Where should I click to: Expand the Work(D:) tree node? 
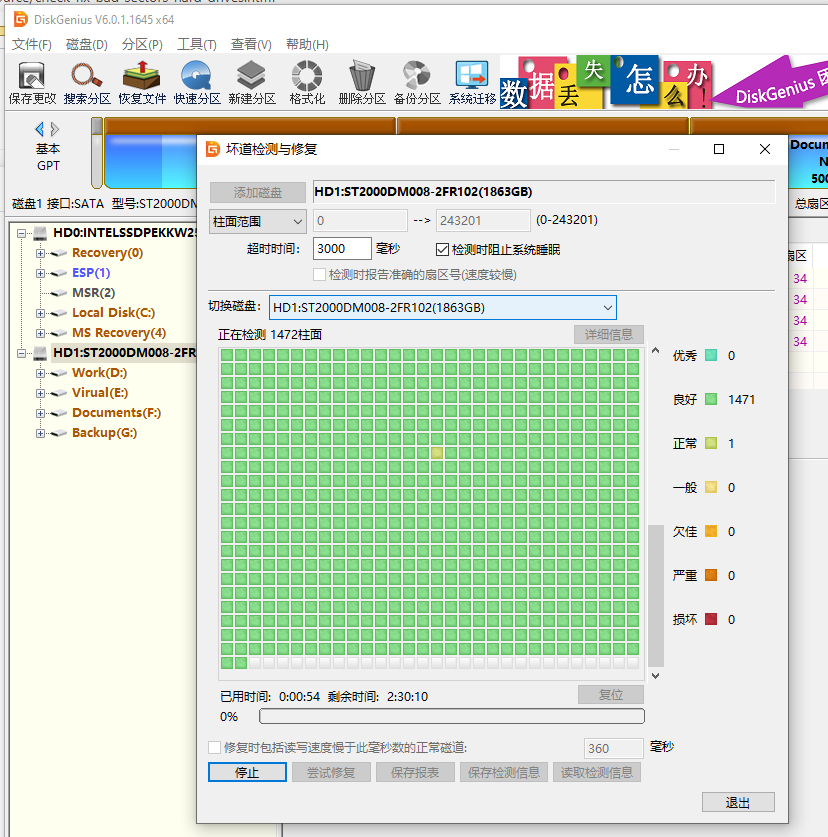click(40, 373)
